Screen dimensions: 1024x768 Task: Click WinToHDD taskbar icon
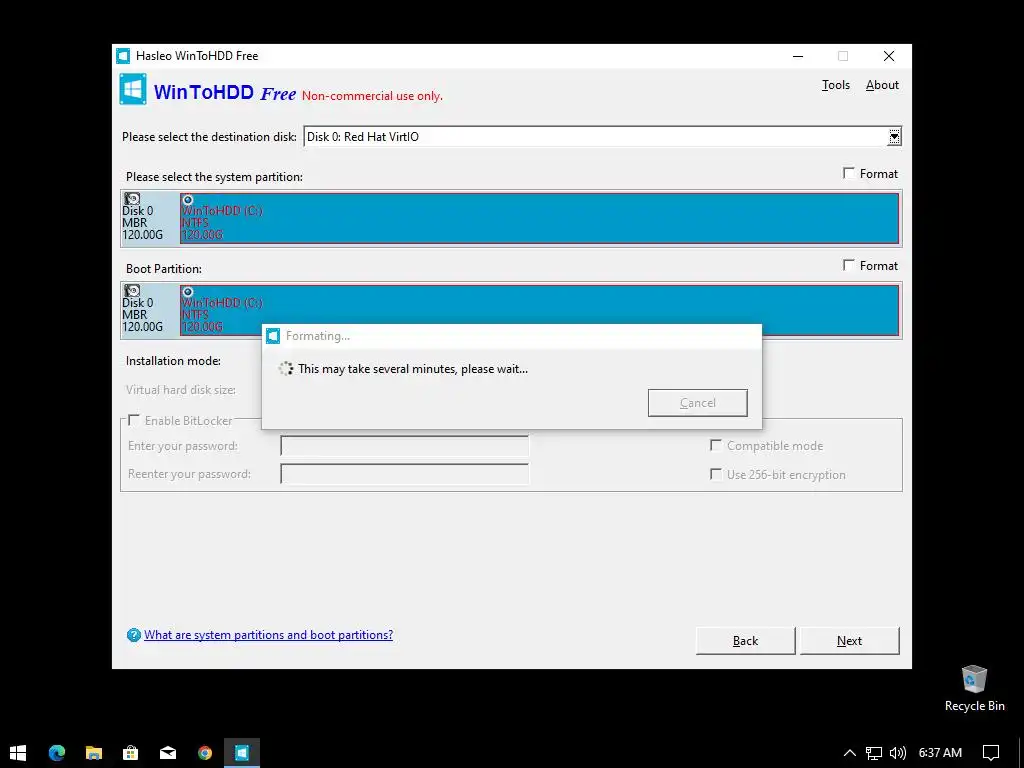[x=242, y=753]
